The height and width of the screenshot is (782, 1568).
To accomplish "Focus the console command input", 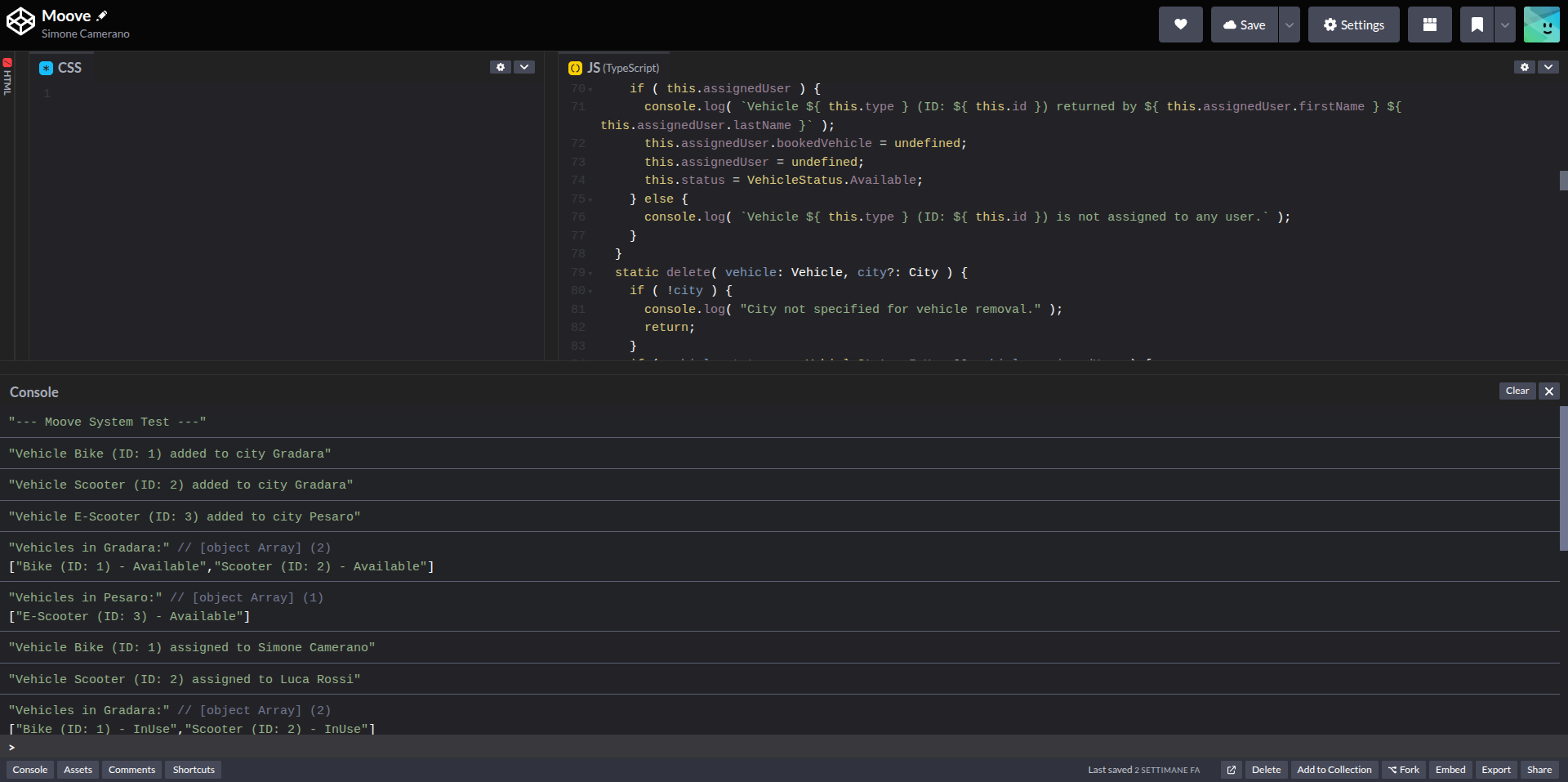I will pos(784,747).
